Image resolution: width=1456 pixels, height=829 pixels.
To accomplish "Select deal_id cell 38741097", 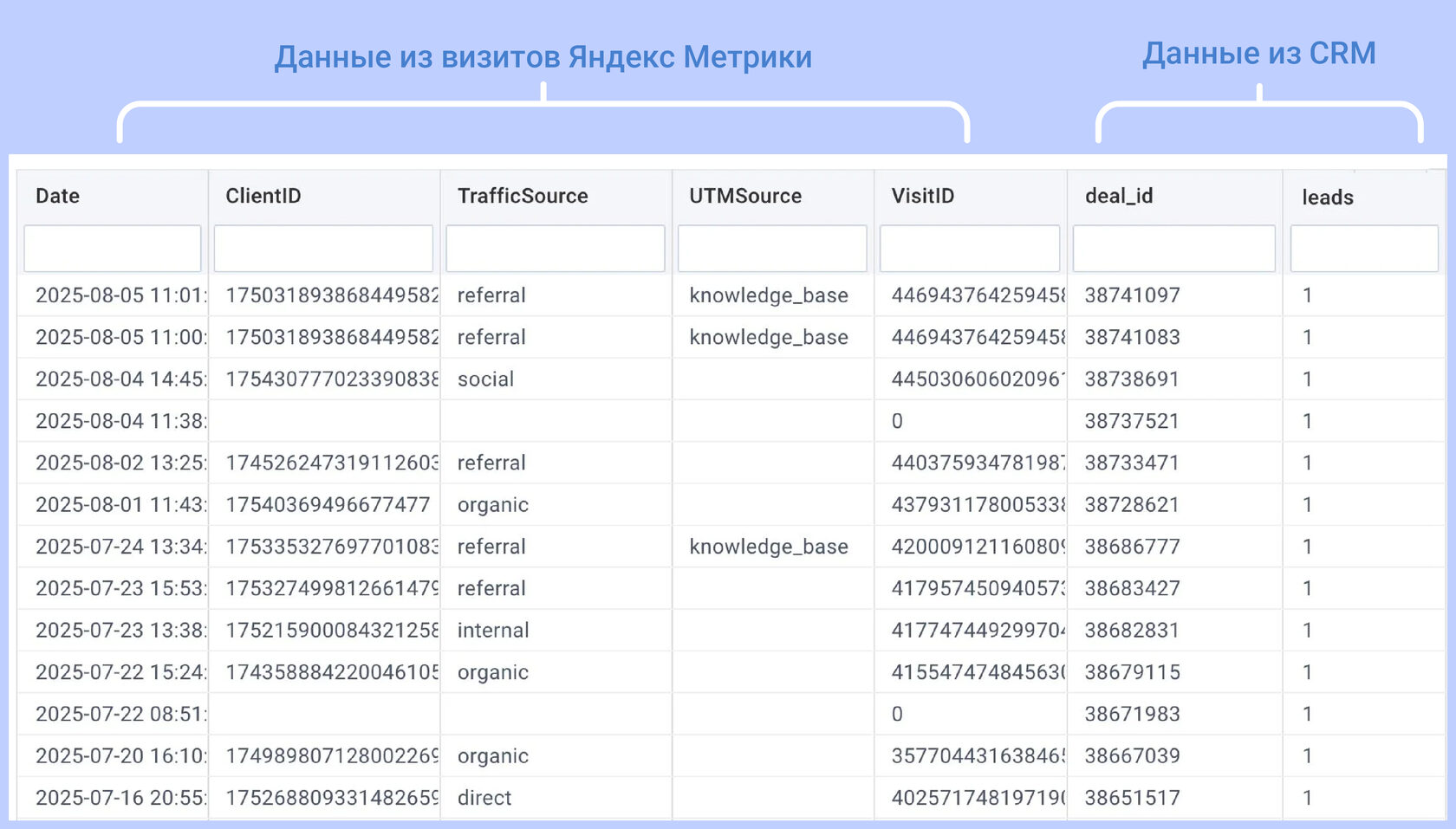I will (1133, 295).
